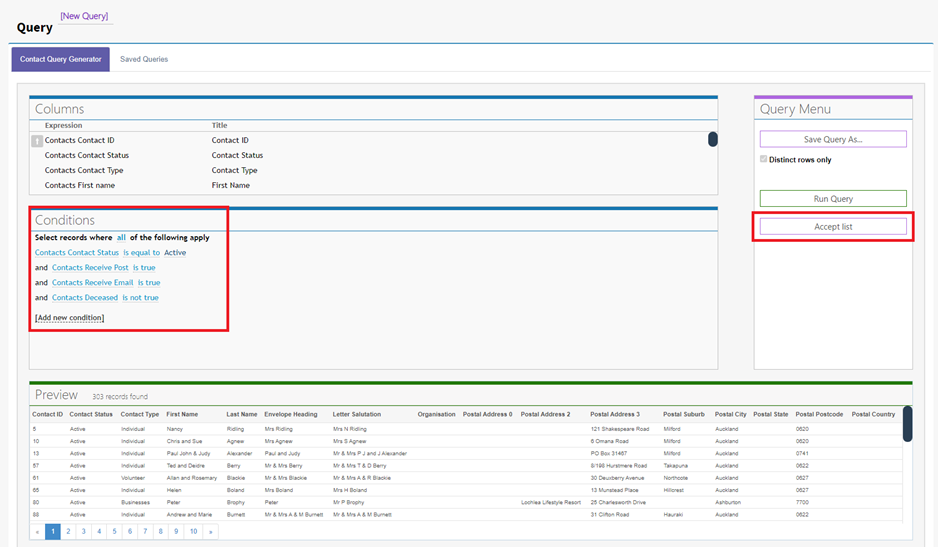Switch to the Saved Queries tab
The width and height of the screenshot is (938, 547).
point(144,59)
